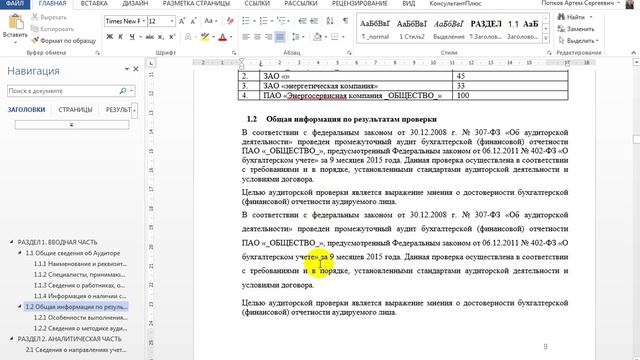Click Copy (Копировать) in the clipboard group
This screenshot has width=640, height=360.
53,29
